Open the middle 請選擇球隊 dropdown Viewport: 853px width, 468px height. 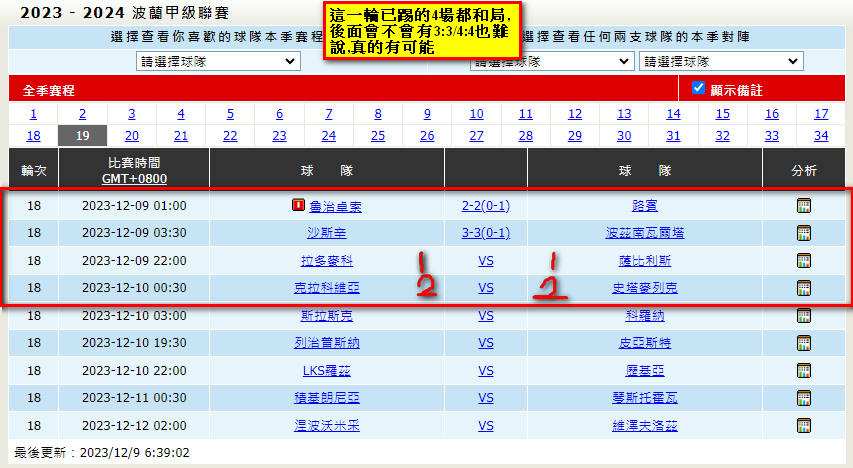click(x=550, y=63)
